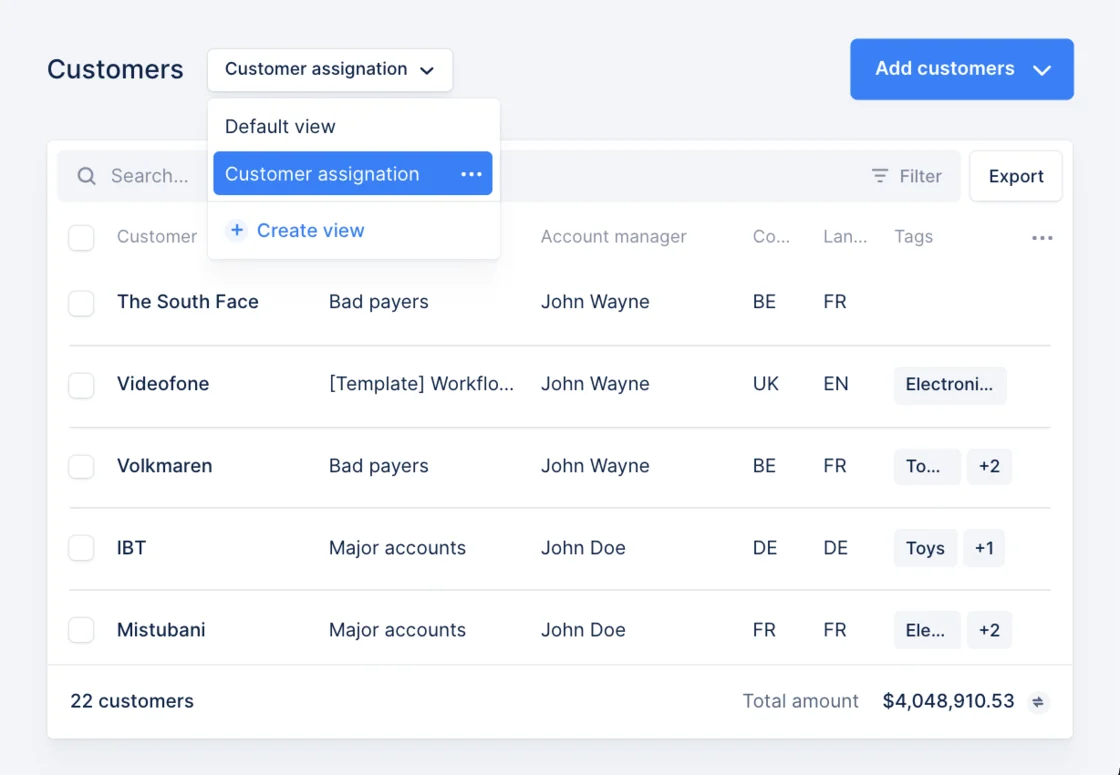Collapse the Customer assignation view dropdown
Image resolution: width=1120 pixels, height=775 pixels.
330,70
